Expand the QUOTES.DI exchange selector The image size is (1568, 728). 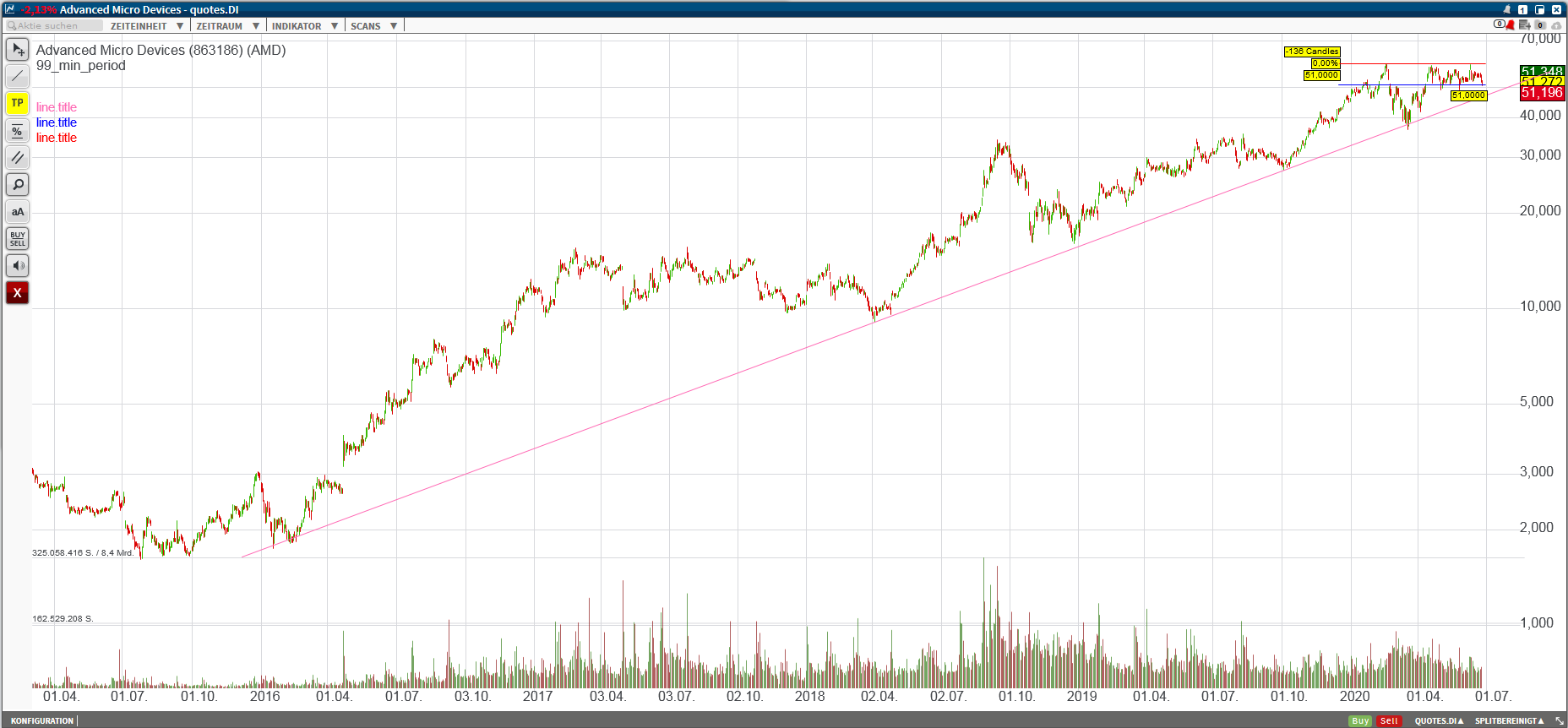[x=1439, y=721]
